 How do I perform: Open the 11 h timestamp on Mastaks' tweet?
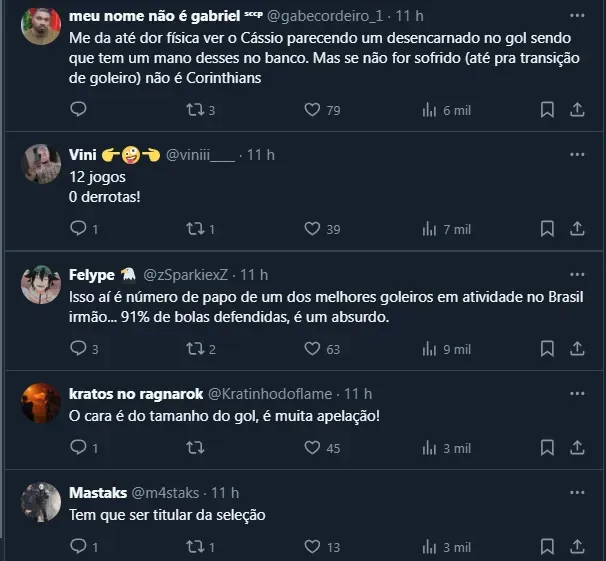pyautogui.click(x=225, y=493)
